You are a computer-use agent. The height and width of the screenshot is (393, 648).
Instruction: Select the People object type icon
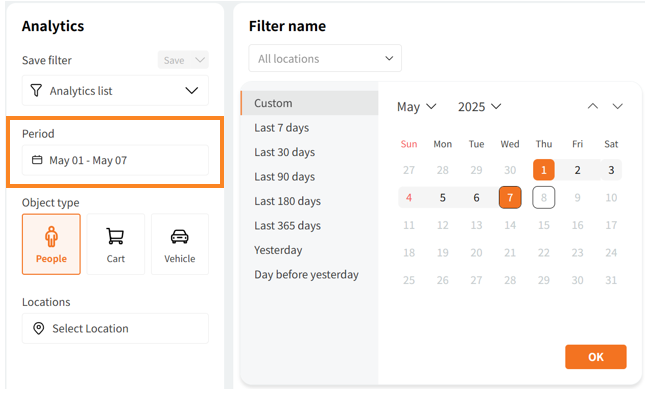(x=51, y=236)
